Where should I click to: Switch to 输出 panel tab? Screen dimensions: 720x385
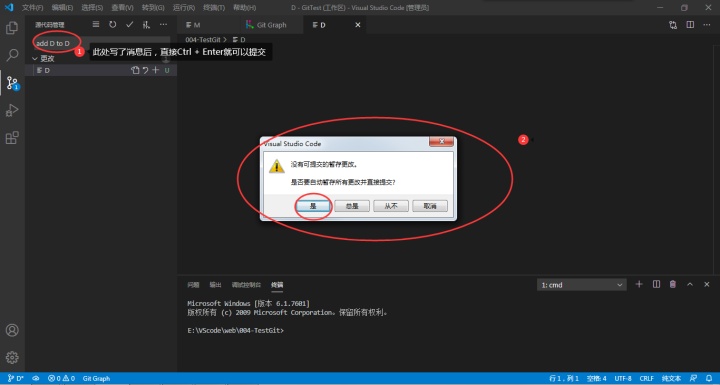215,285
